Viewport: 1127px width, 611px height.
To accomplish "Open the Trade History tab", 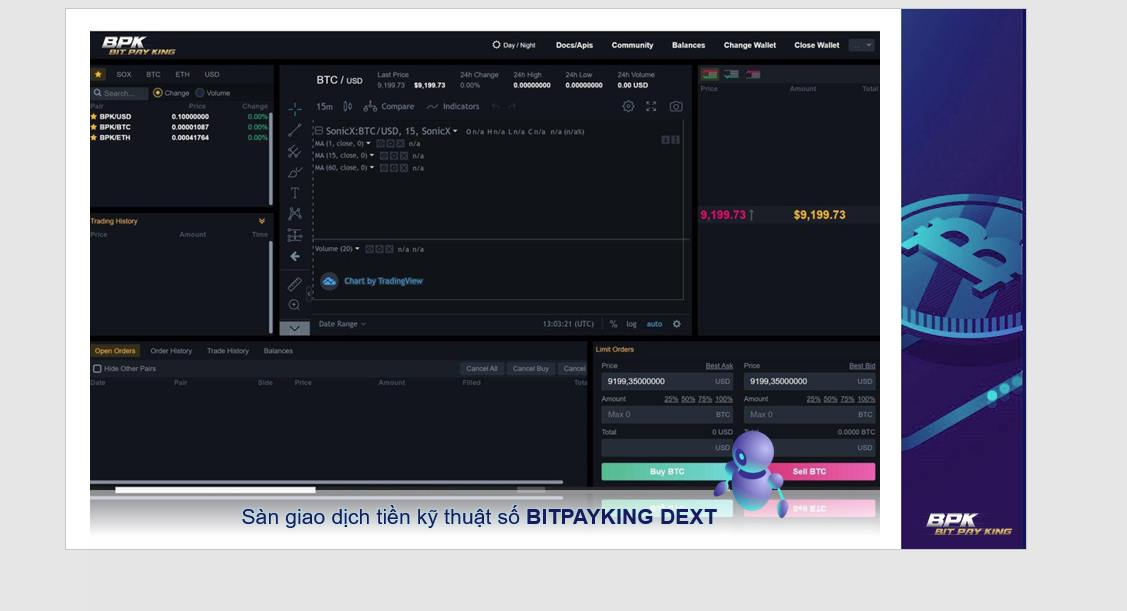I will click(x=228, y=351).
